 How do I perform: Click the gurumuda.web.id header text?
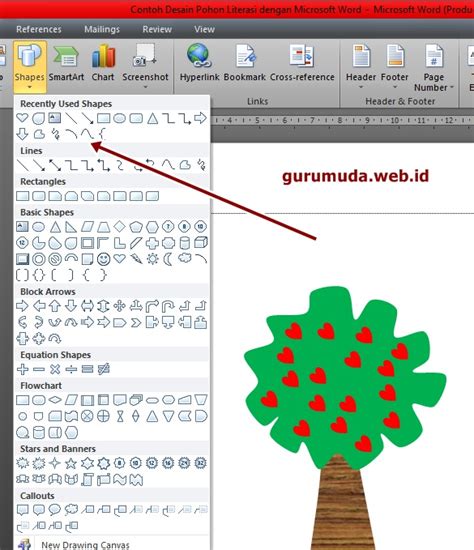355,176
